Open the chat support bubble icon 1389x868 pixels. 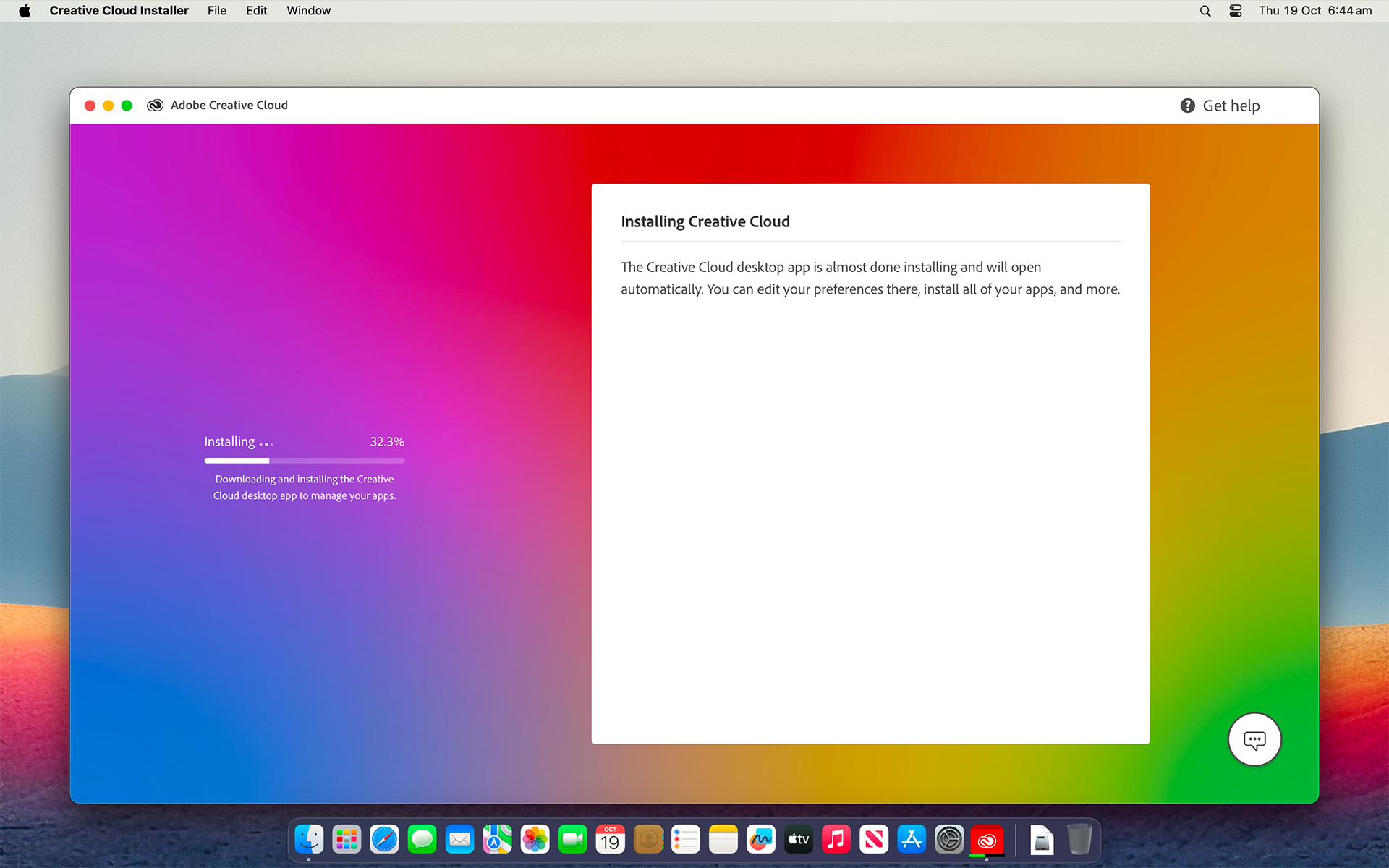pyautogui.click(x=1254, y=739)
